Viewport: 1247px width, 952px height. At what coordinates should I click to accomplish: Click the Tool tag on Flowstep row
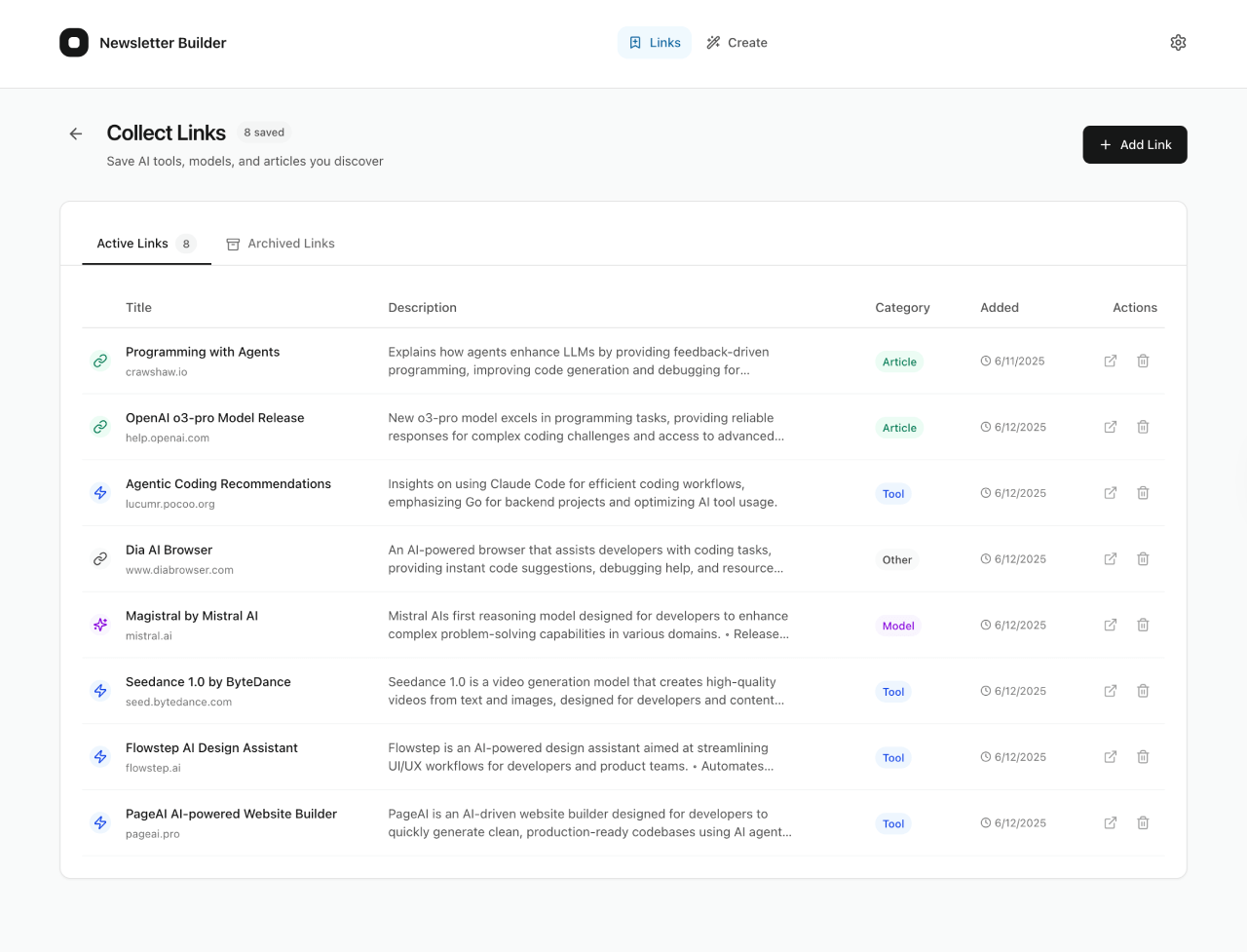[x=893, y=758]
